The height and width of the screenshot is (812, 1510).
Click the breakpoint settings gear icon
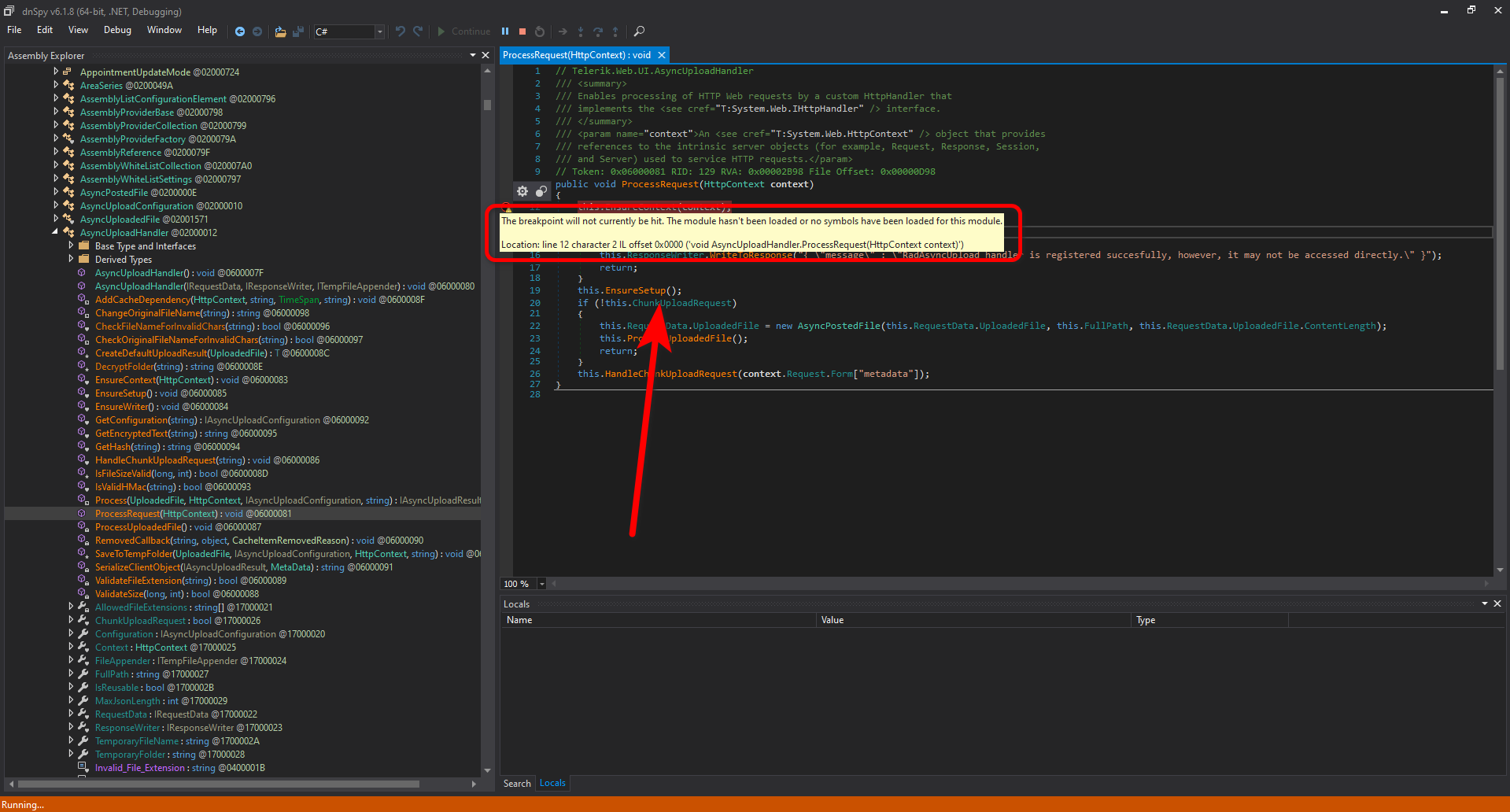coord(522,191)
